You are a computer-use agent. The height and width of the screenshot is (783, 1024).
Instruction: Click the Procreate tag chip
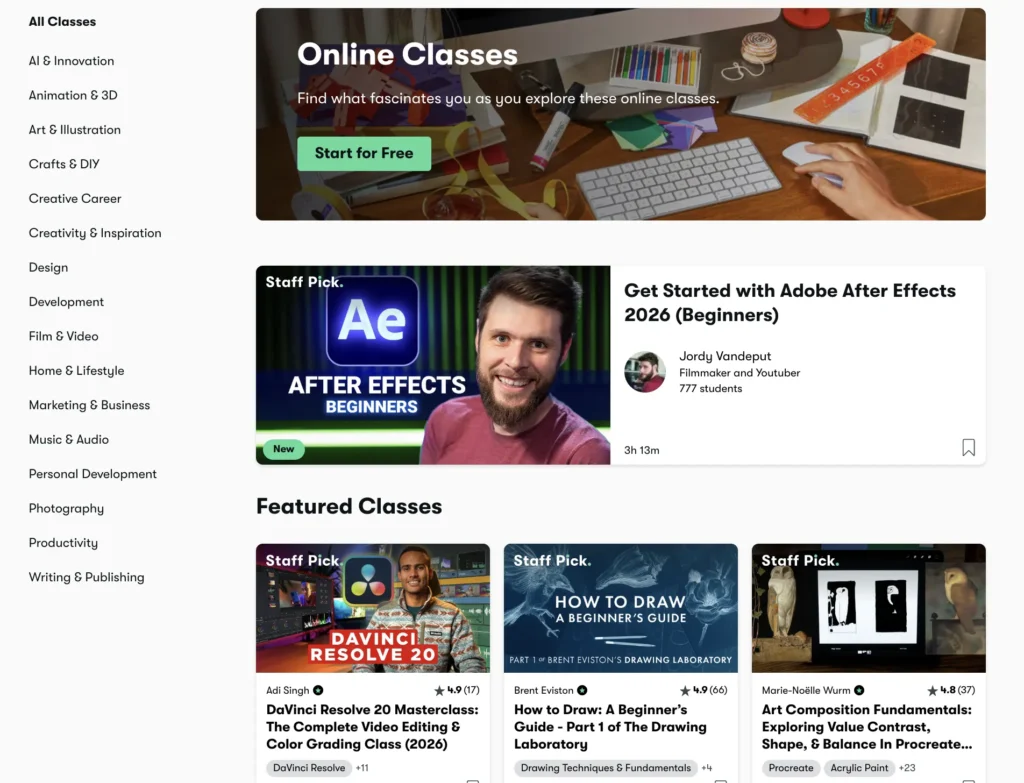click(791, 768)
